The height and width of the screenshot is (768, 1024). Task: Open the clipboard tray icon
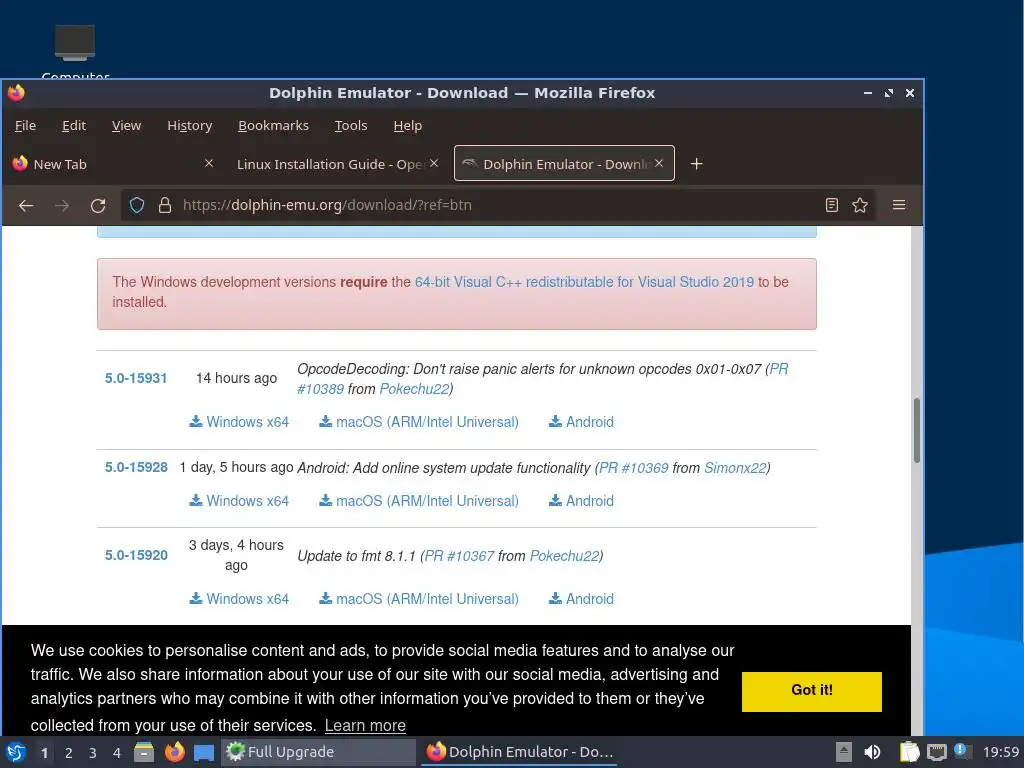[909, 752]
